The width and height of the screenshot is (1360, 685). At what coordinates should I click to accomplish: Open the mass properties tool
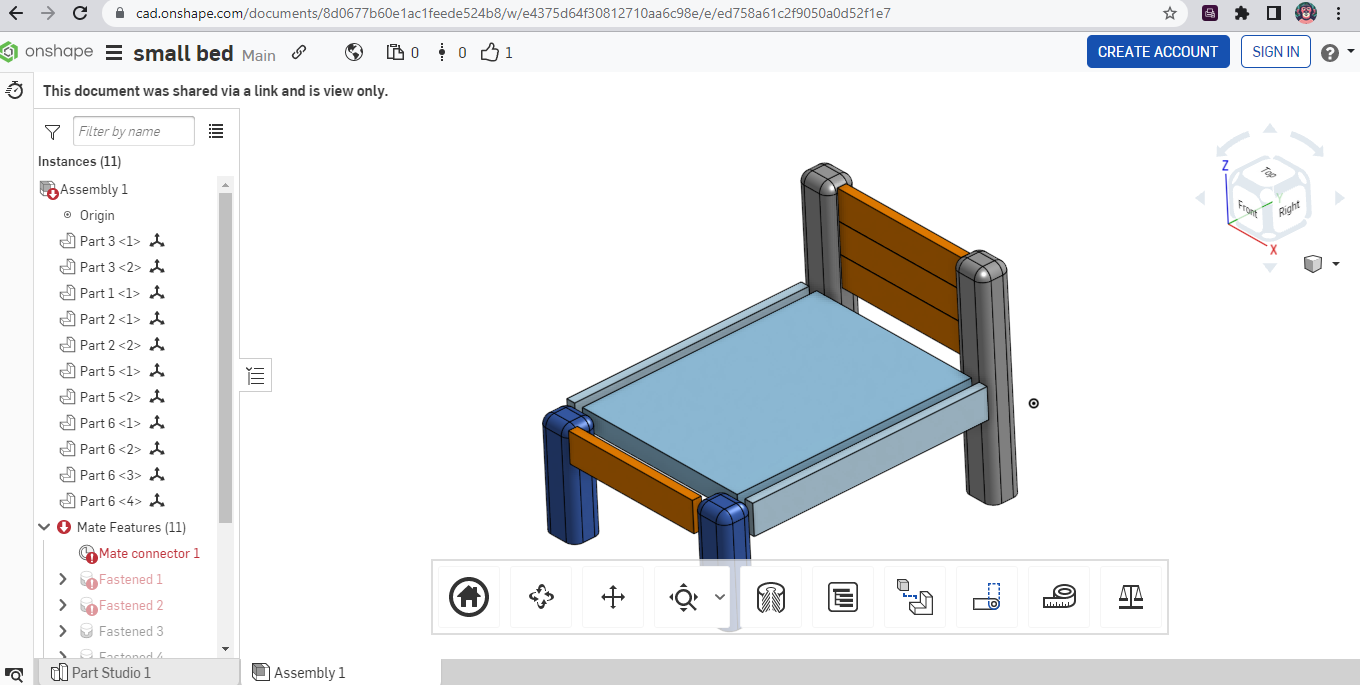1131,597
